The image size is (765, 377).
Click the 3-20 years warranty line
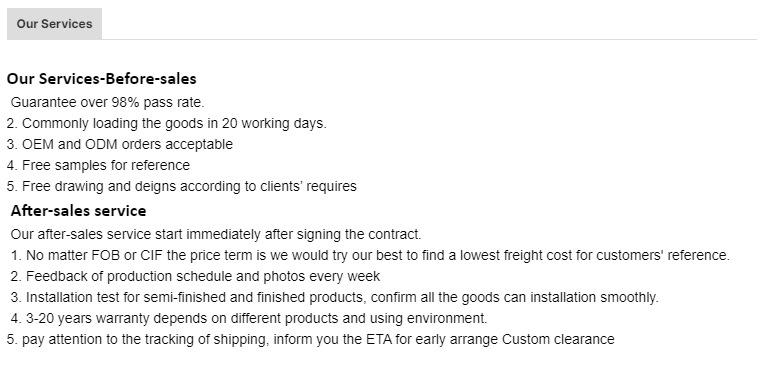[249, 318]
